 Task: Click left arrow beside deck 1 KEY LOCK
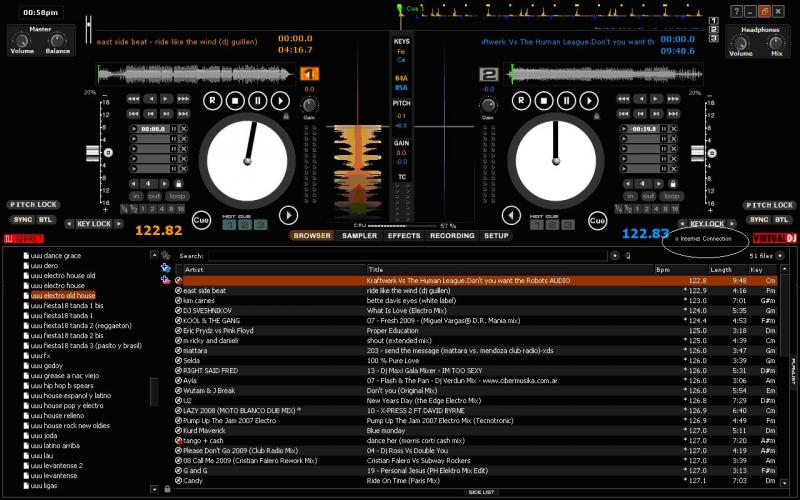click(x=69, y=223)
